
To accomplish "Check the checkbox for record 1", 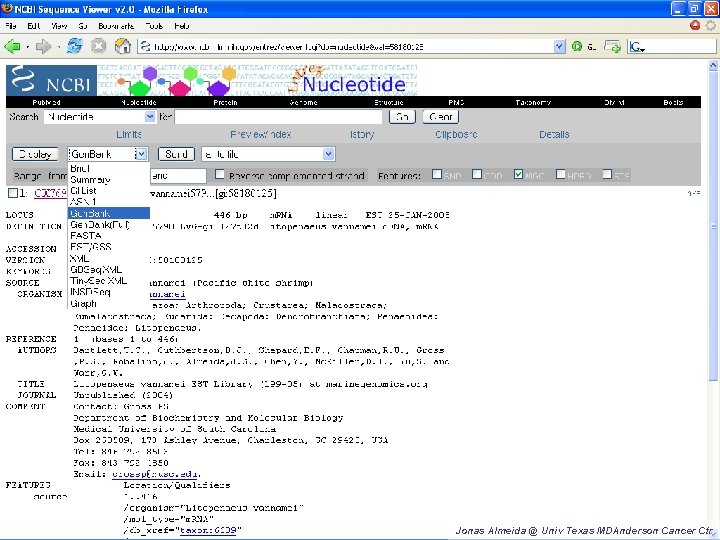I will 13,193.
